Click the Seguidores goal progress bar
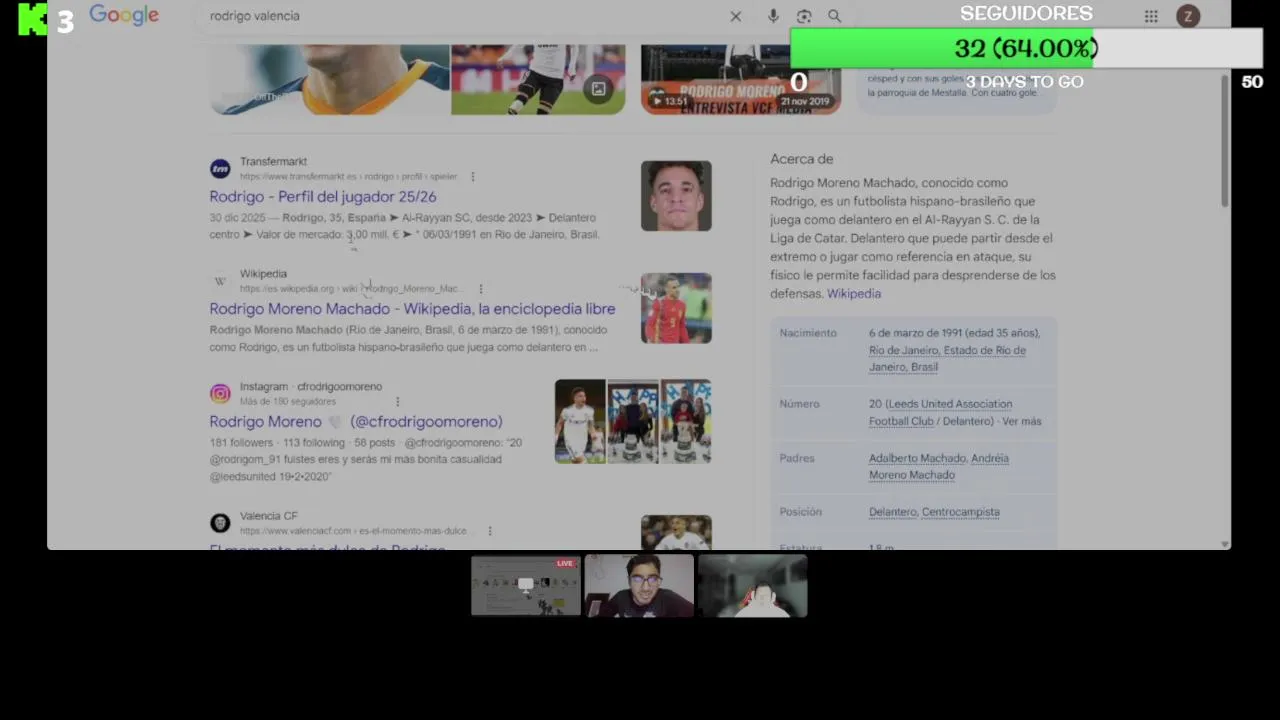Screen dimensions: 1280x720 (1026, 48)
